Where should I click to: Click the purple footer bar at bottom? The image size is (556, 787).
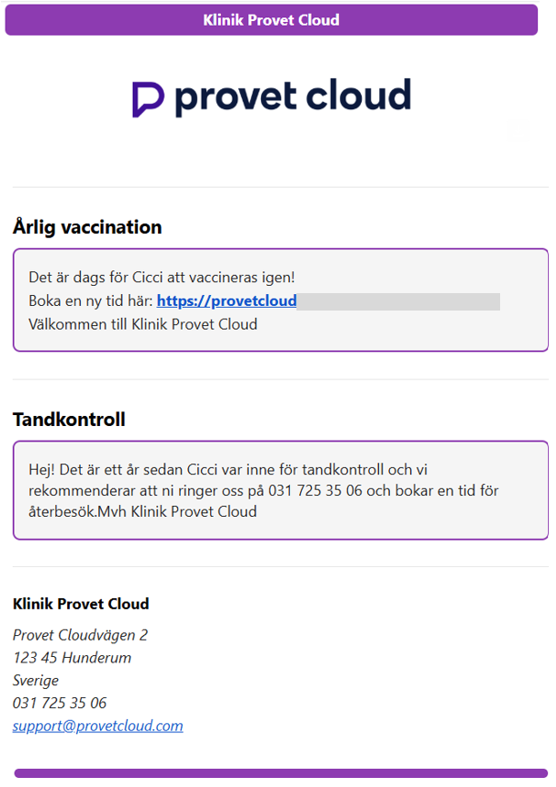(281, 773)
